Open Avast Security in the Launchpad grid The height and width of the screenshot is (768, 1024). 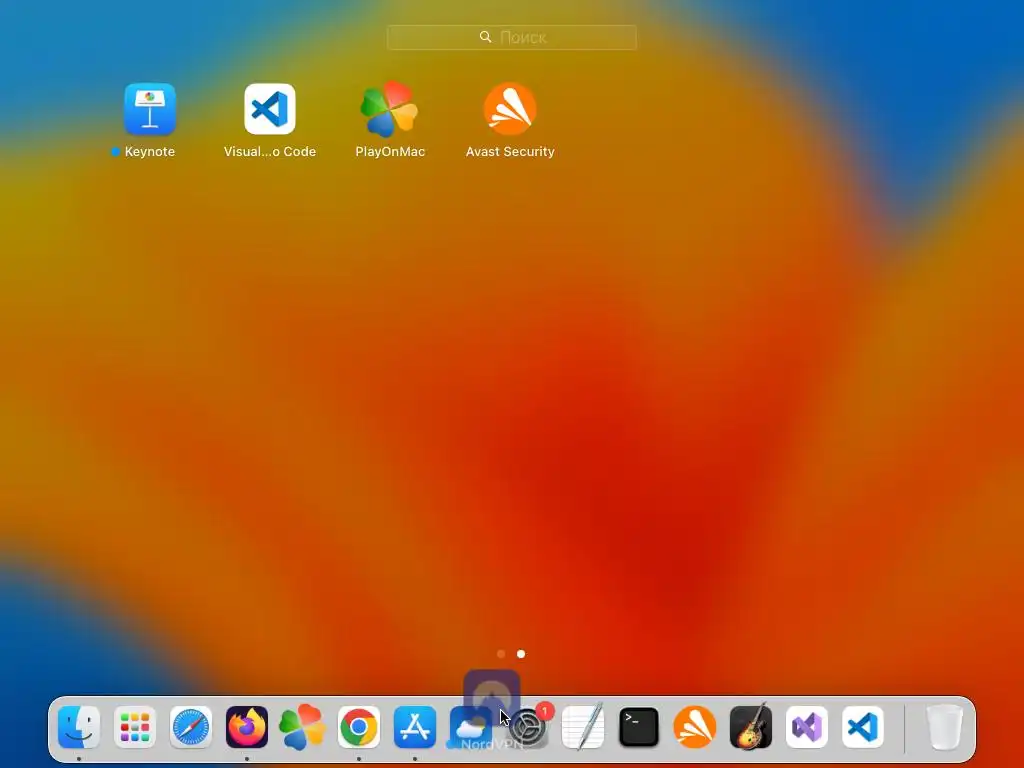pyautogui.click(x=510, y=108)
